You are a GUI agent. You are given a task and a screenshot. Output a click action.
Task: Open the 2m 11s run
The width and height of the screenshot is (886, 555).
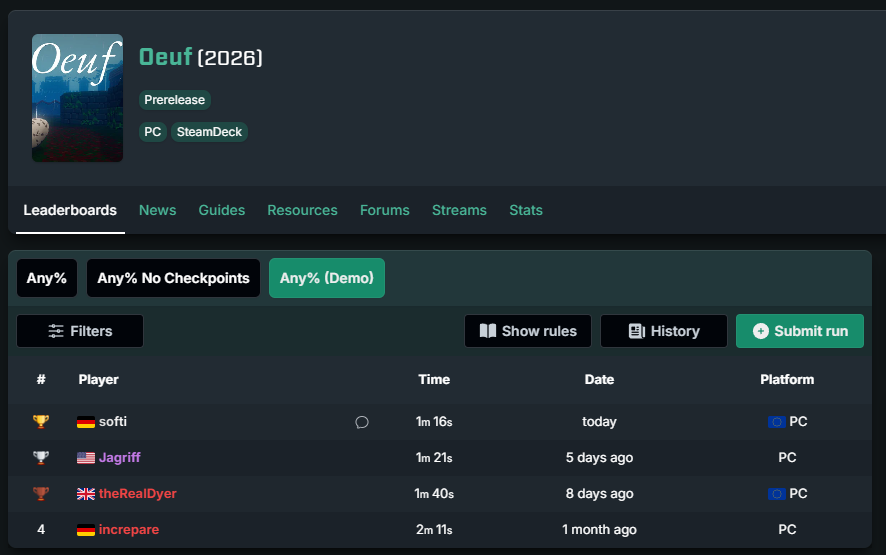click(x=434, y=530)
